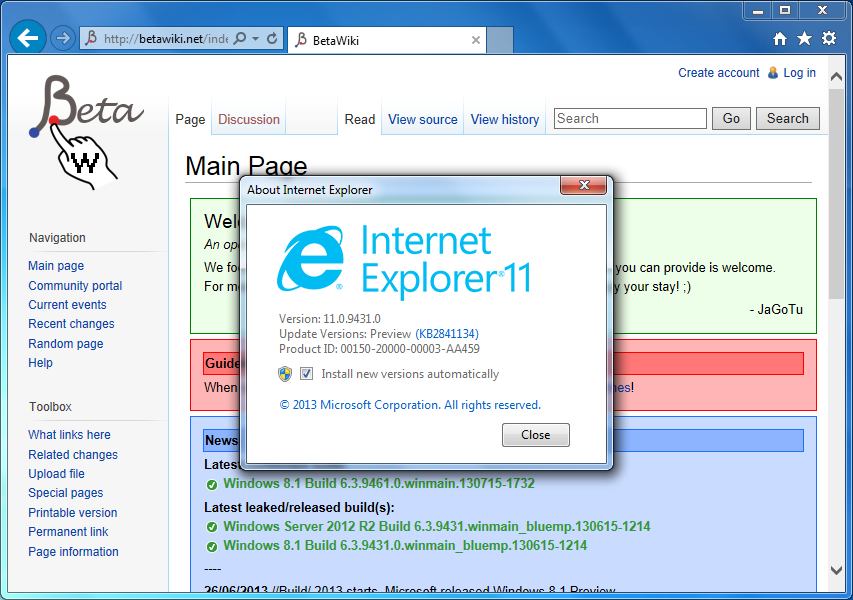Click the Go button
The height and width of the screenshot is (600, 853).
click(731, 119)
